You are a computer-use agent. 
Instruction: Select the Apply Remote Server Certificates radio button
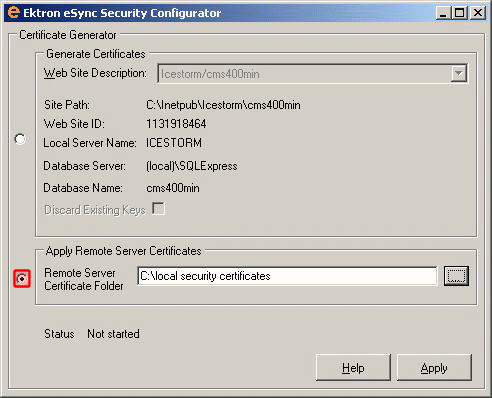click(22, 278)
